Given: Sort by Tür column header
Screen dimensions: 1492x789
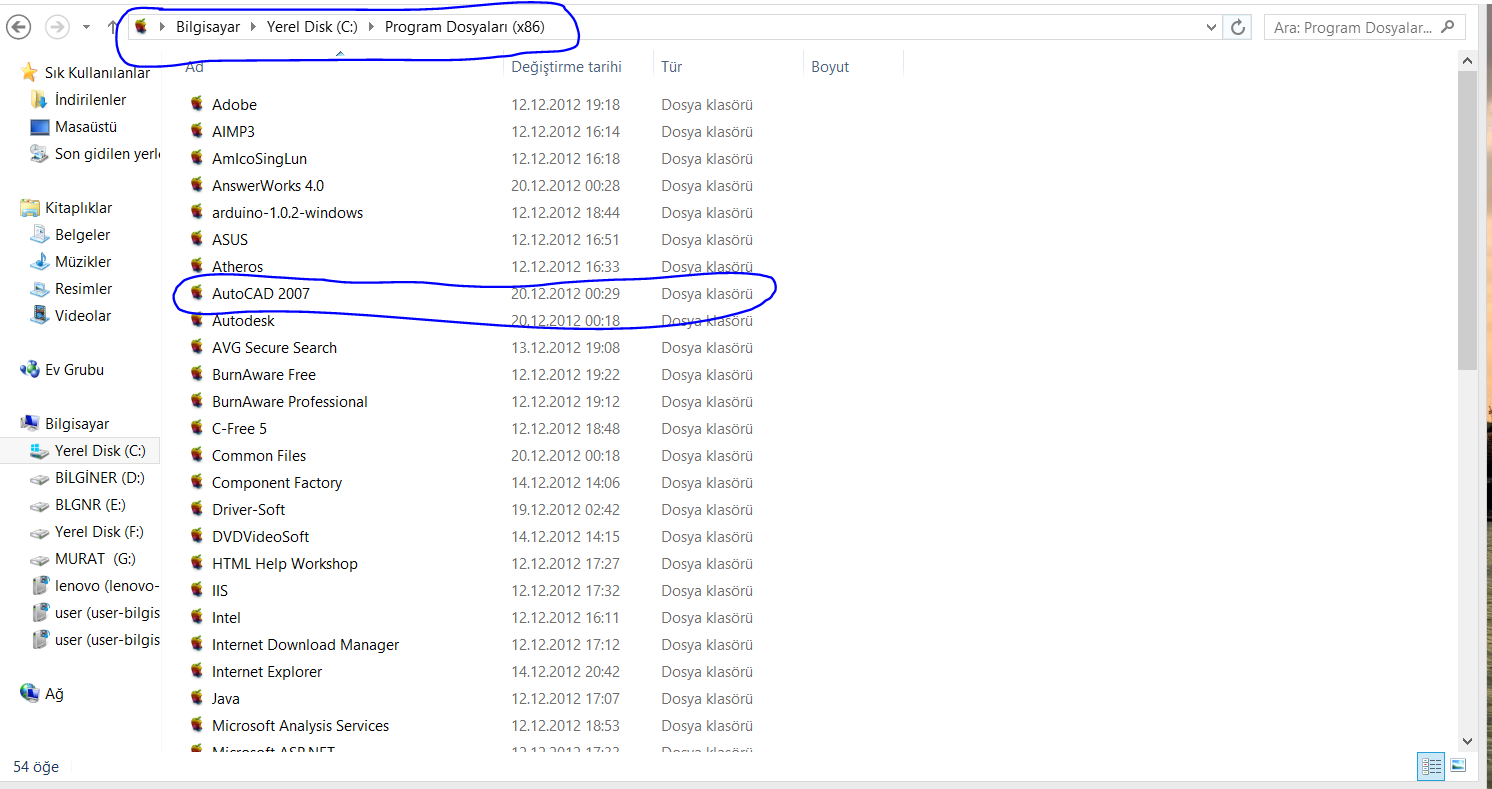Looking at the screenshot, I should (671, 67).
